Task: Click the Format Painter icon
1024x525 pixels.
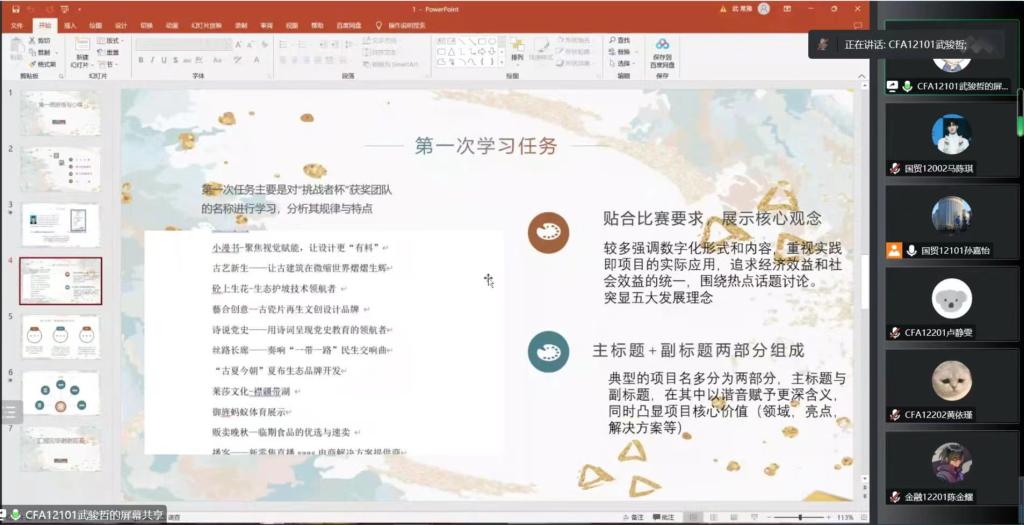Action: pyautogui.click(x=43, y=63)
